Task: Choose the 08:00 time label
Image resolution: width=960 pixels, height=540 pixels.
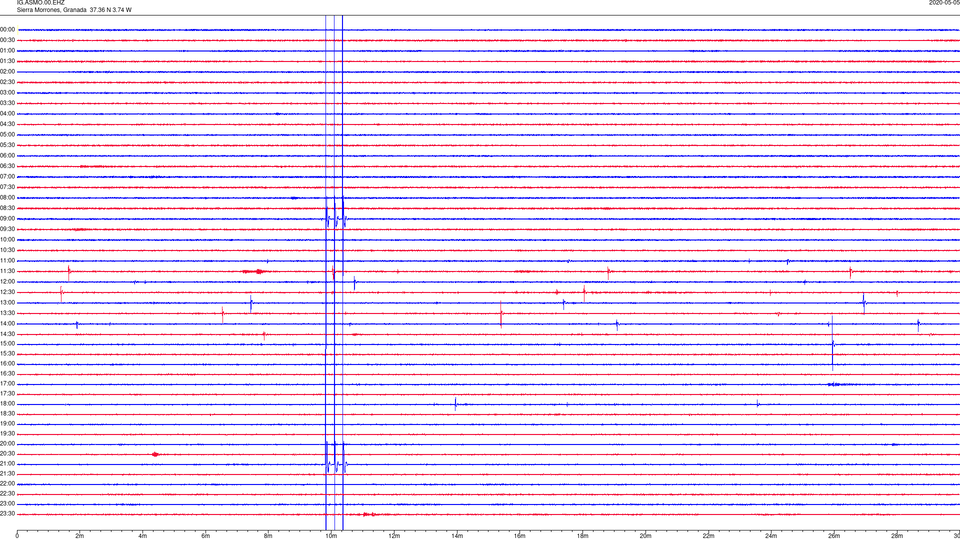Action: [x=7, y=198]
